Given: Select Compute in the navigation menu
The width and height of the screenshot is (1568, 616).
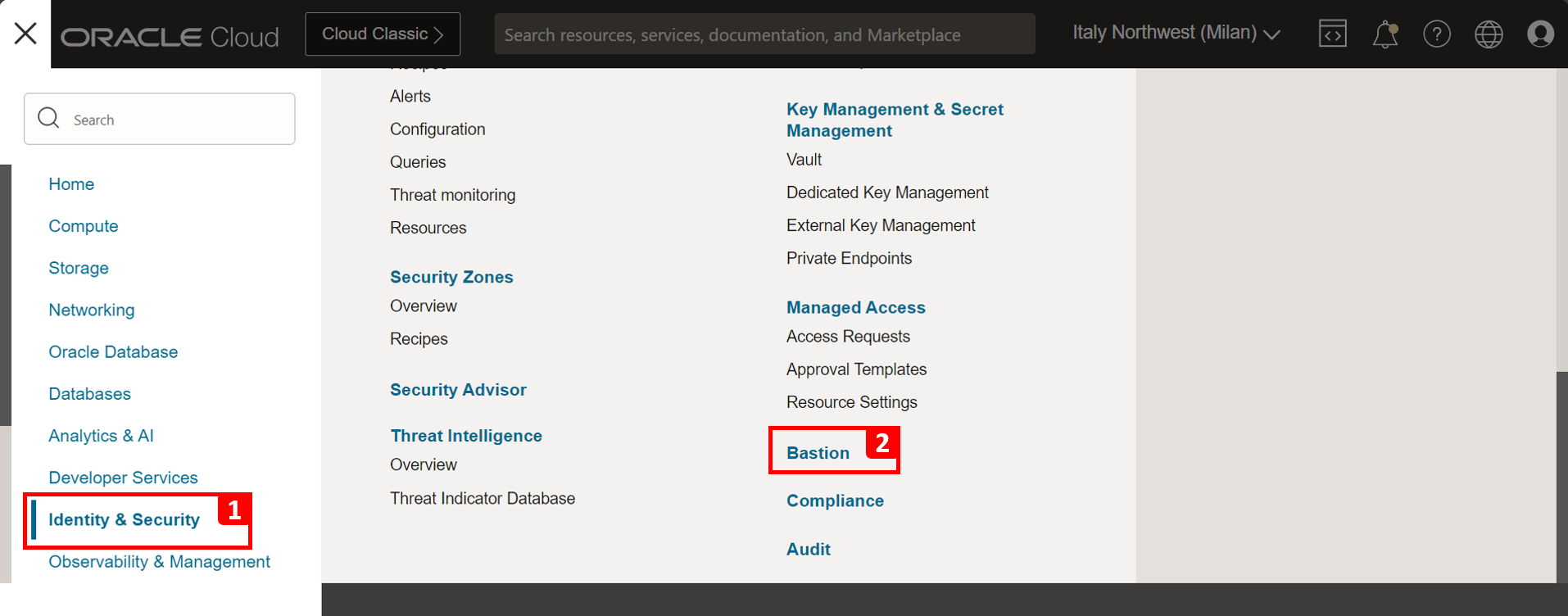Looking at the screenshot, I should 84,226.
